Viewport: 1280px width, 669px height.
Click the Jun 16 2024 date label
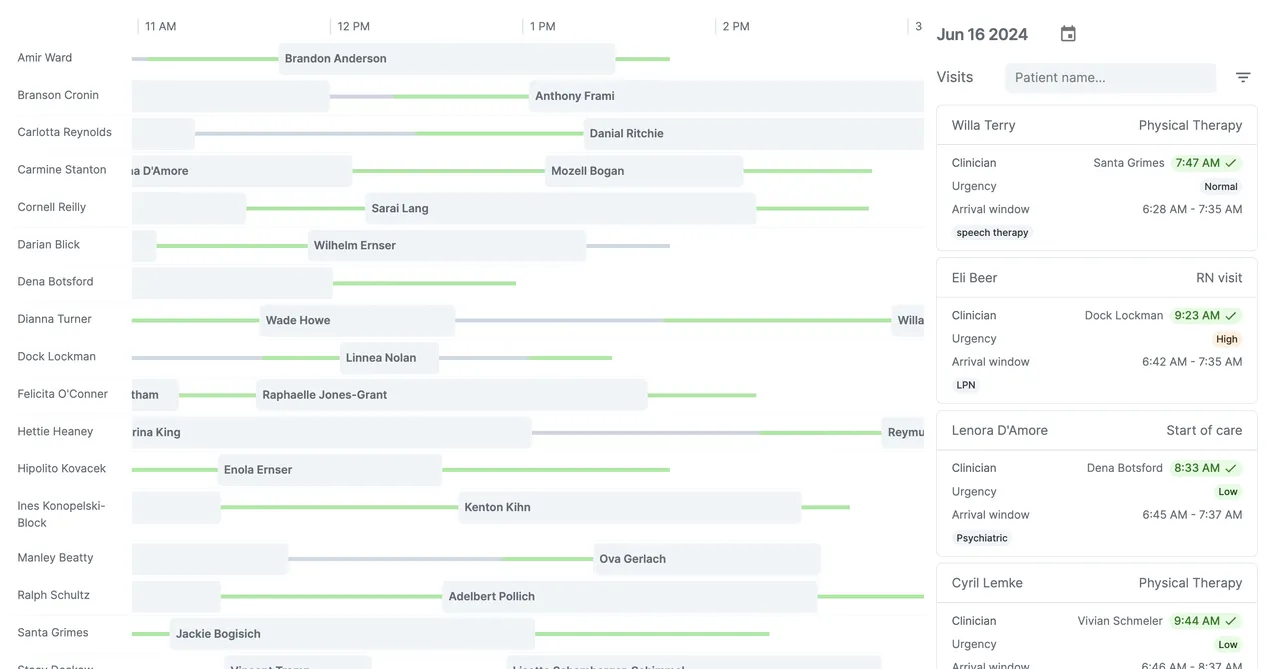coord(982,34)
